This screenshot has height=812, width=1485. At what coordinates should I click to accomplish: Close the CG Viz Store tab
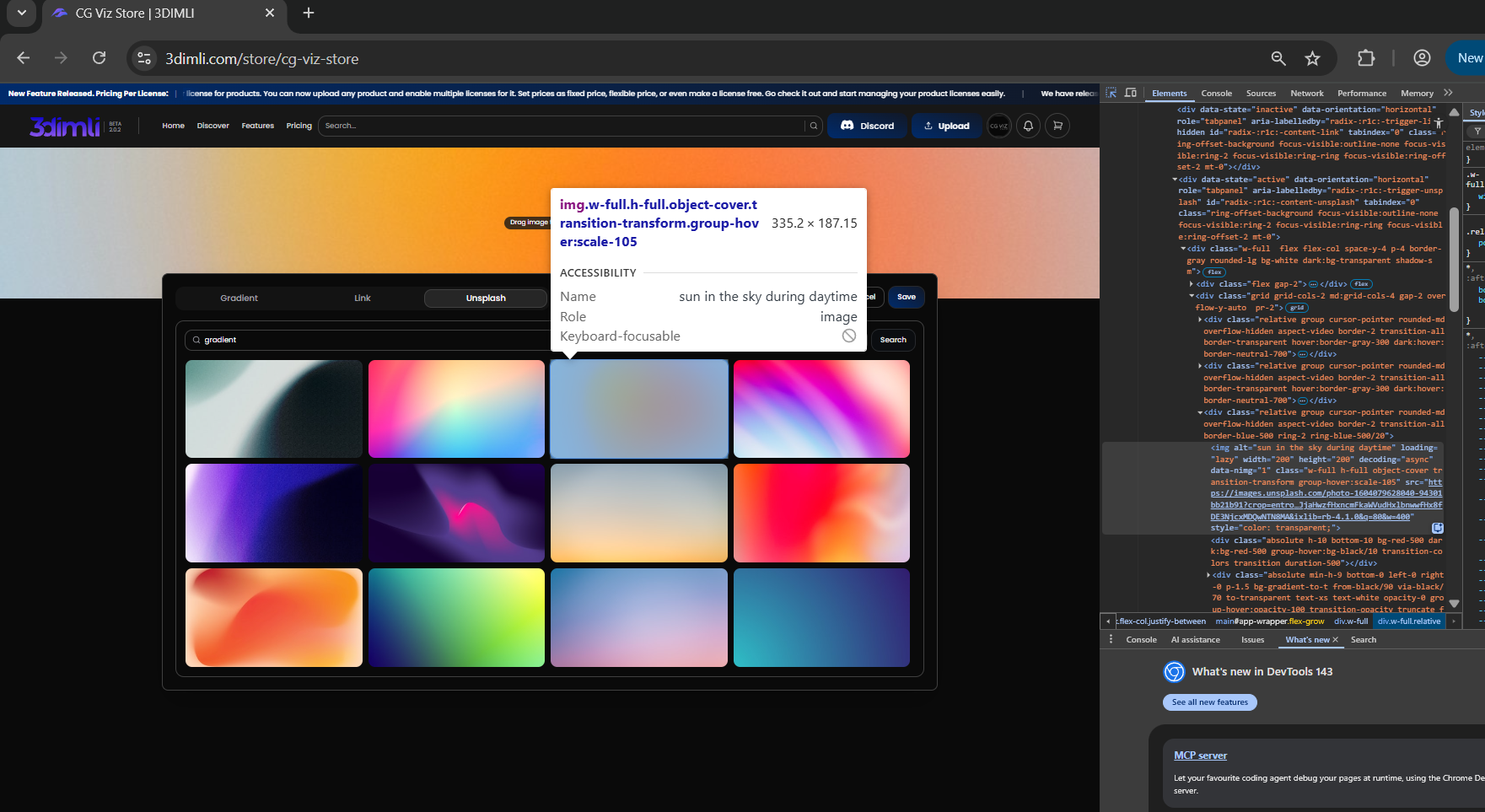(x=270, y=13)
